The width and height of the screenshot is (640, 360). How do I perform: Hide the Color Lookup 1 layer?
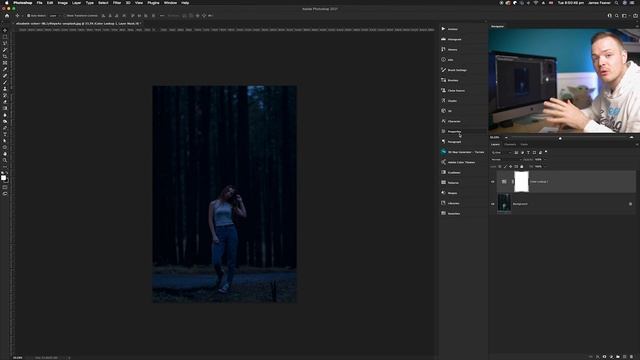tap(493, 182)
